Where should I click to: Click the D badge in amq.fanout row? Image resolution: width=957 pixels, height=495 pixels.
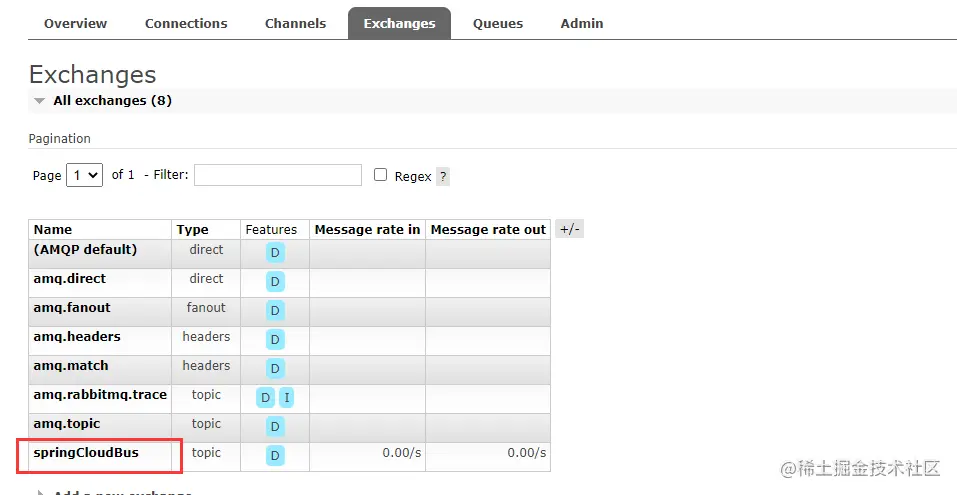click(x=275, y=311)
